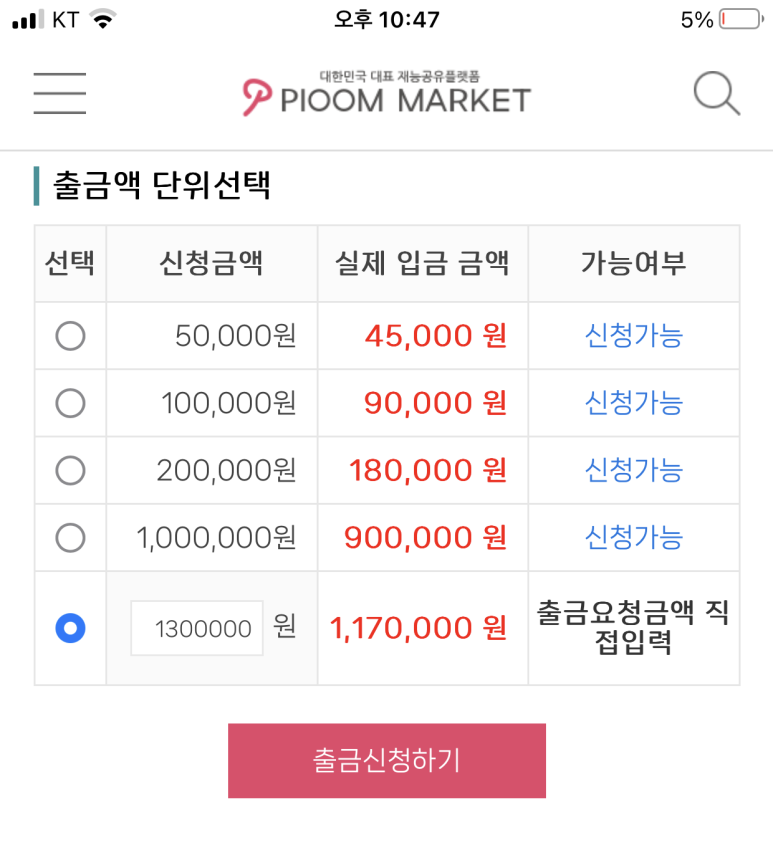
Task: Select the 50,000원 radio button
Action: point(70,336)
